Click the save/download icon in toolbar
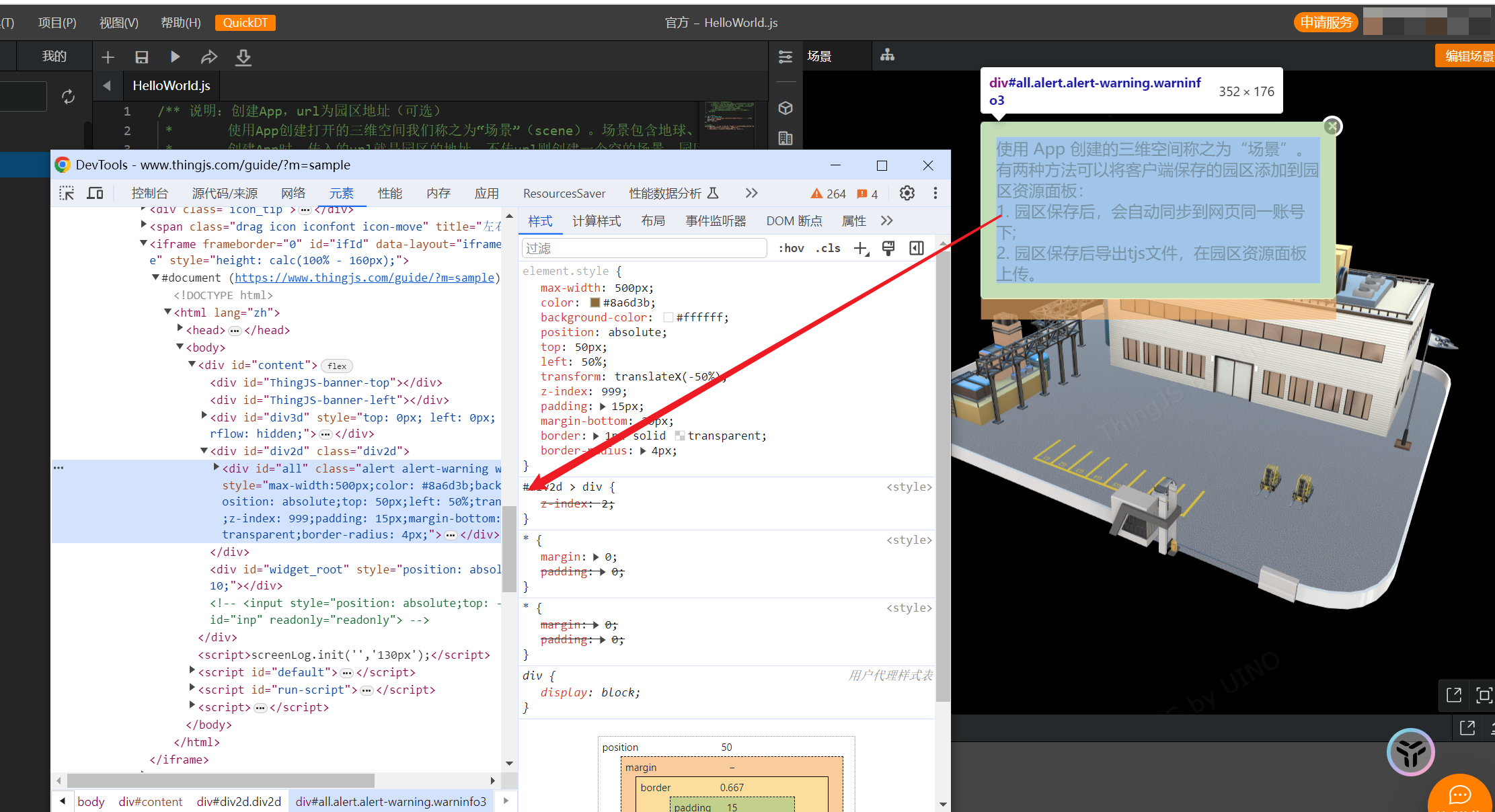The height and width of the screenshot is (812, 1495). tap(143, 57)
